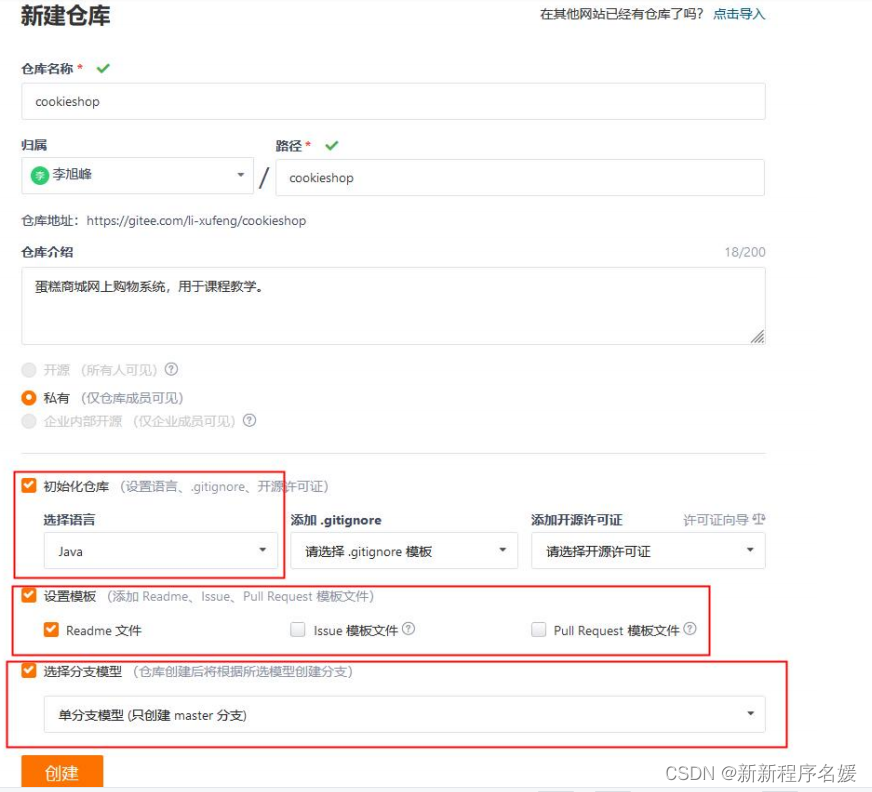Uncheck the Readme 文件 checkbox
This screenshot has height=792, width=872.
[x=51, y=630]
